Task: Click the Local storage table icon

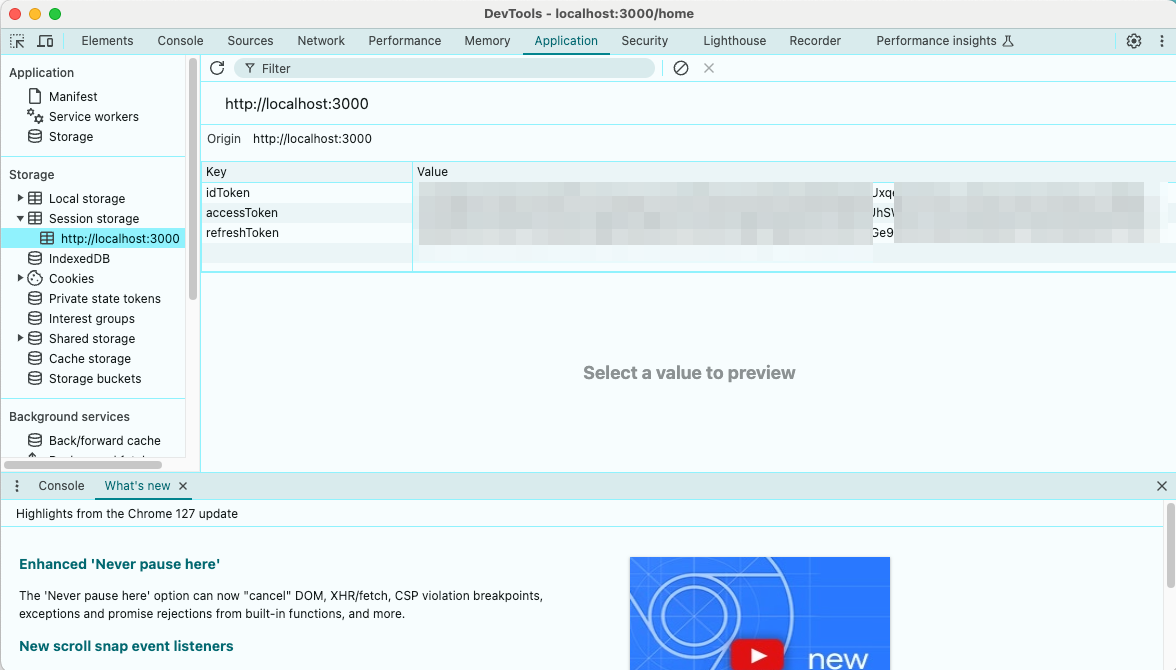Action: (34, 198)
